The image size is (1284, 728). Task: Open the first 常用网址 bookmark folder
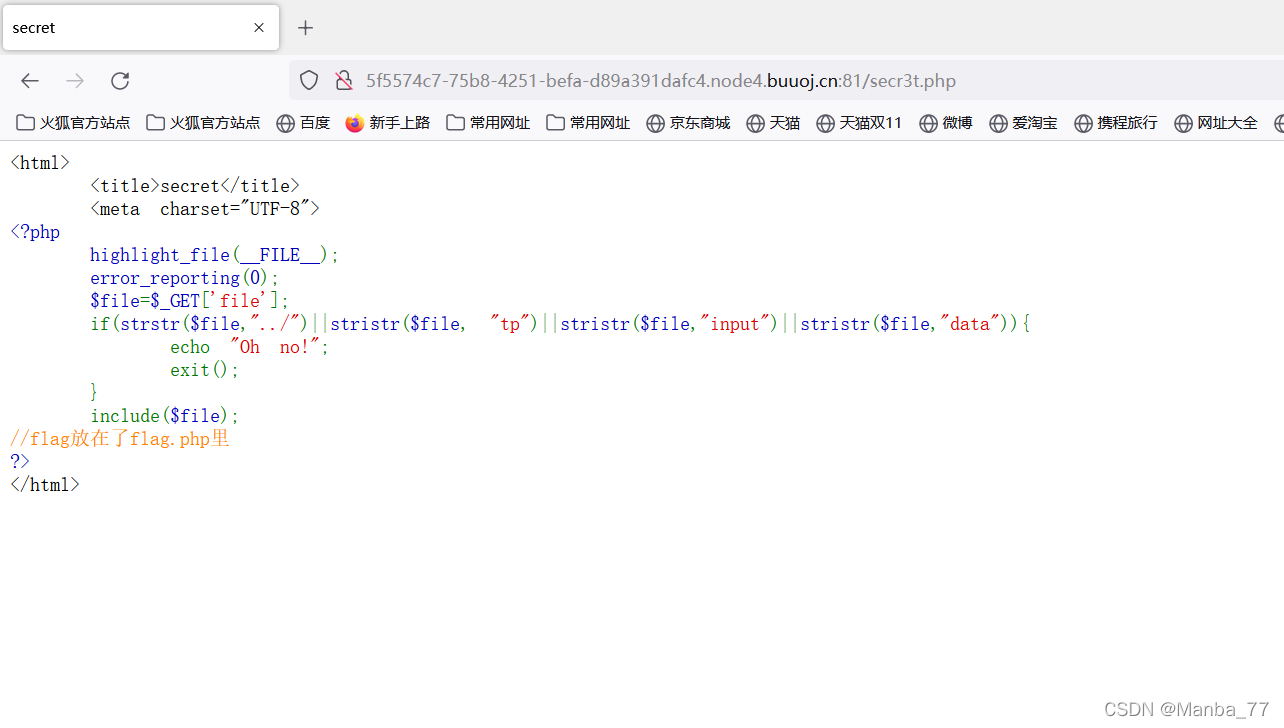[488, 123]
